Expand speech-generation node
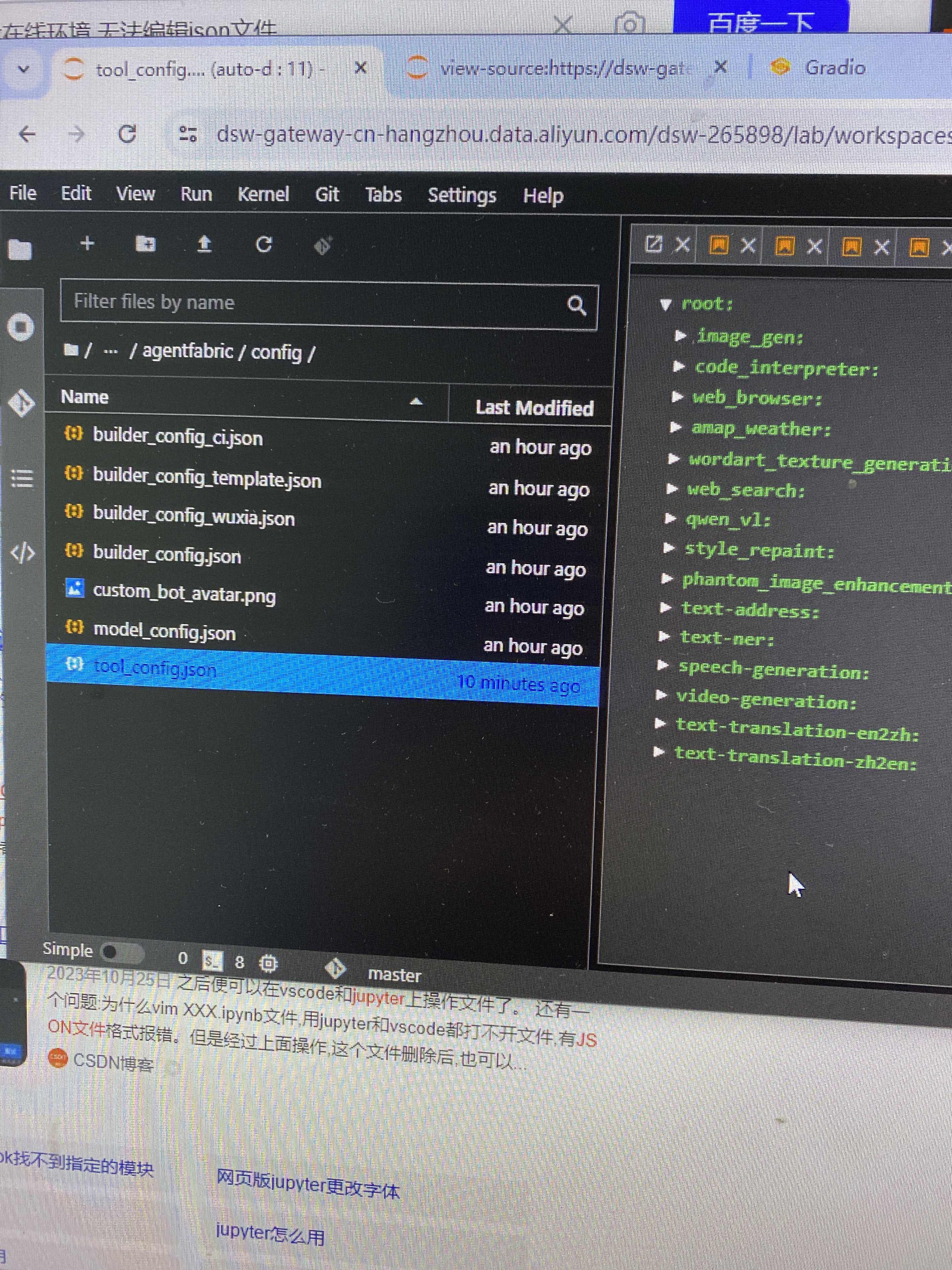Image resolution: width=952 pixels, height=1270 pixels. coord(663,665)
